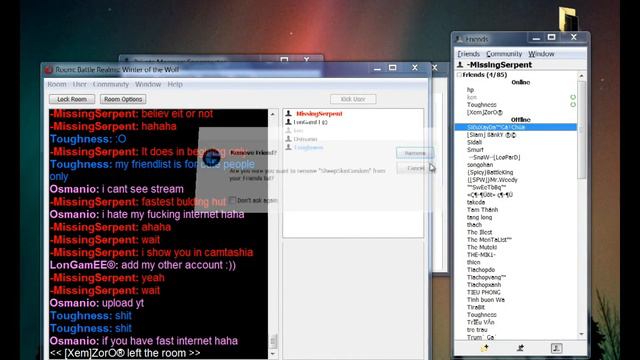Tick the "Don't ask again" checkbox in dialog
The width and height of the screenshot is (640, 360).
pos(233,200)
